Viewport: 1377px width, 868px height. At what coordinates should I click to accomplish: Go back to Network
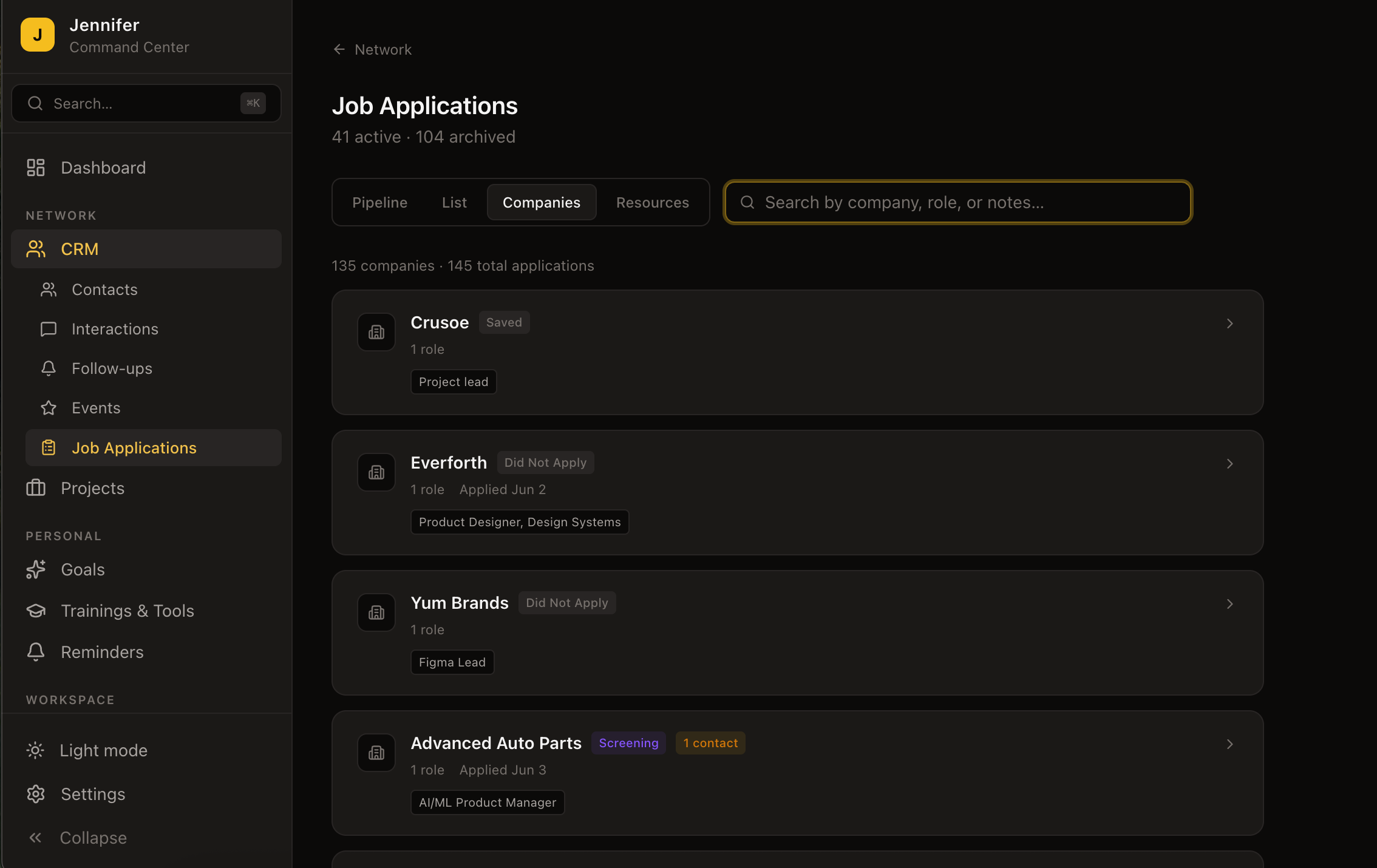point(372,49)
